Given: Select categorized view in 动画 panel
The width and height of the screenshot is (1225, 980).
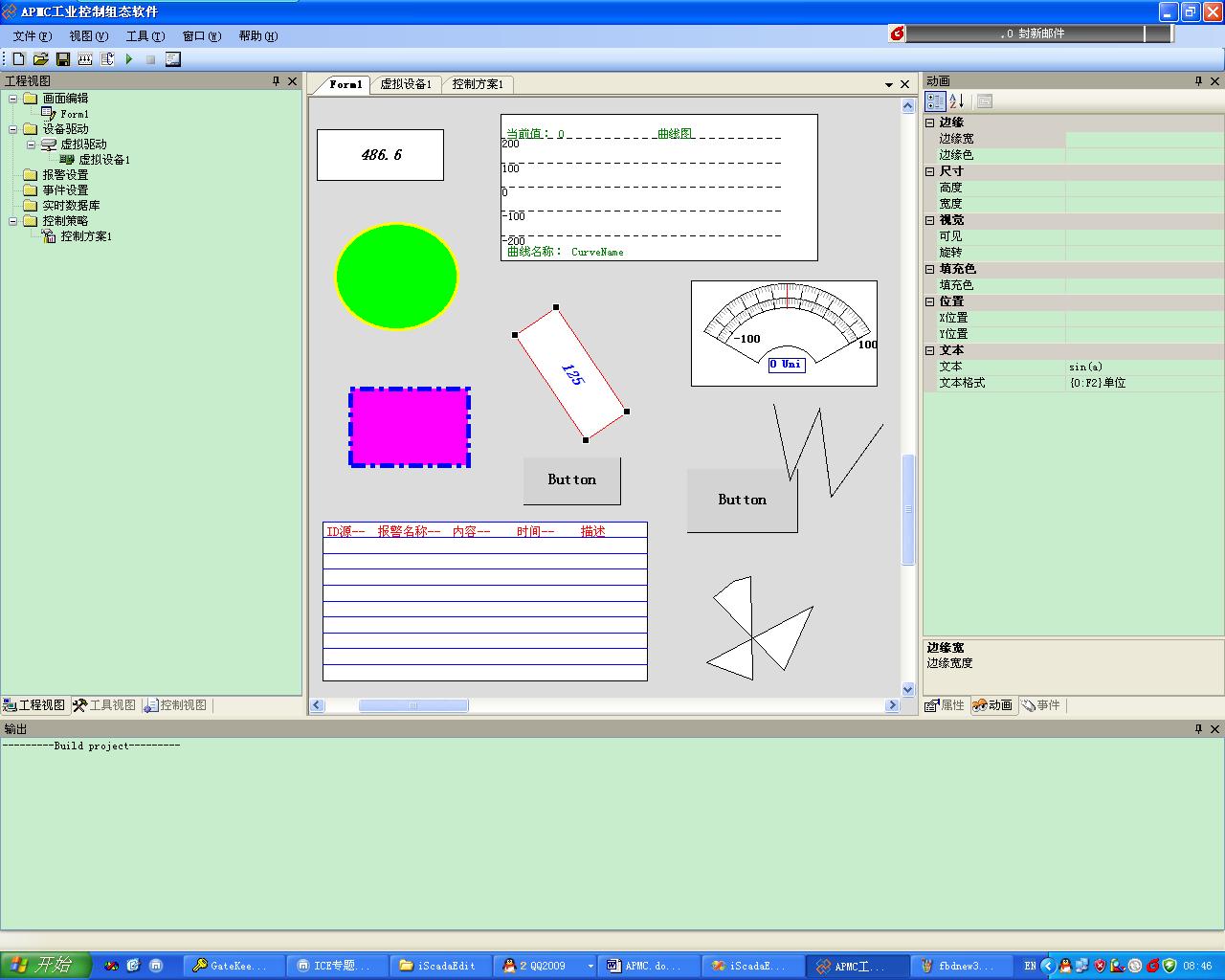Looking at the screenshot, I should click(x=936, y=101).
